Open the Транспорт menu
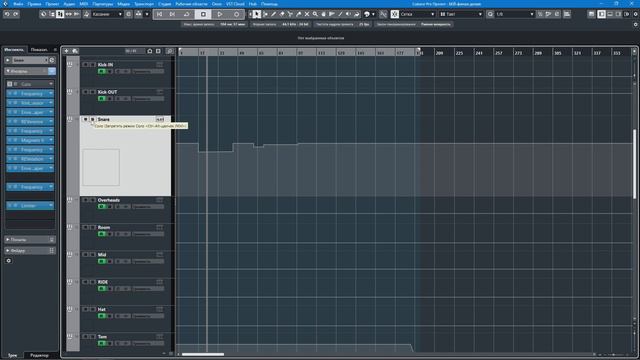Viewport: 640px width, 360px height. 144,4
